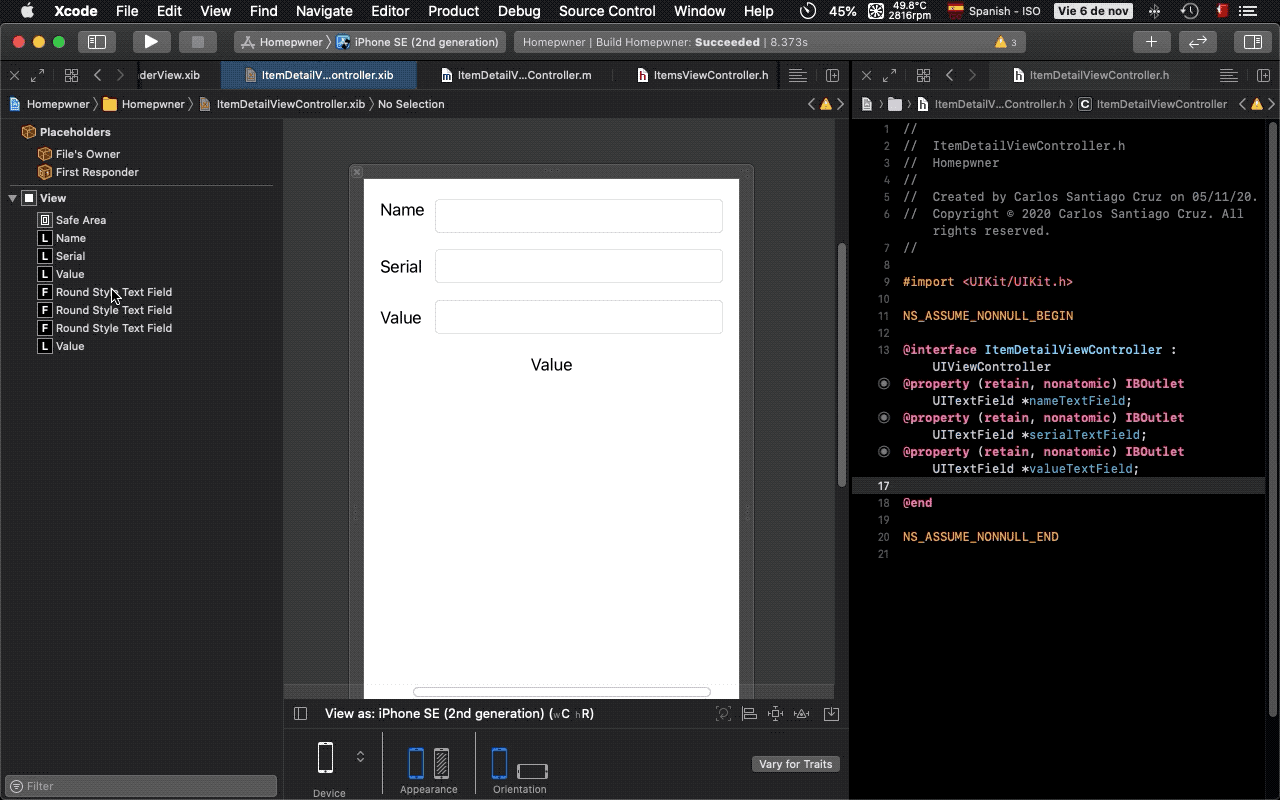Click the Vary for Traits button

pyautogui.click(x=796, y=764)
